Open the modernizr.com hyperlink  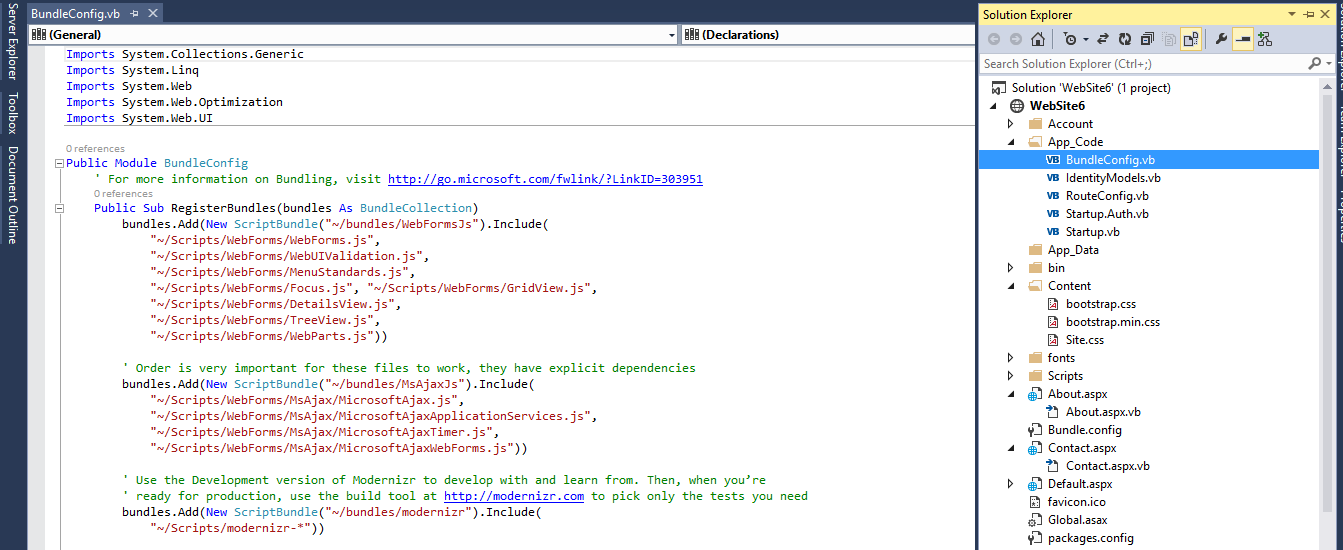pyautogui.click(x=513, y=496)
